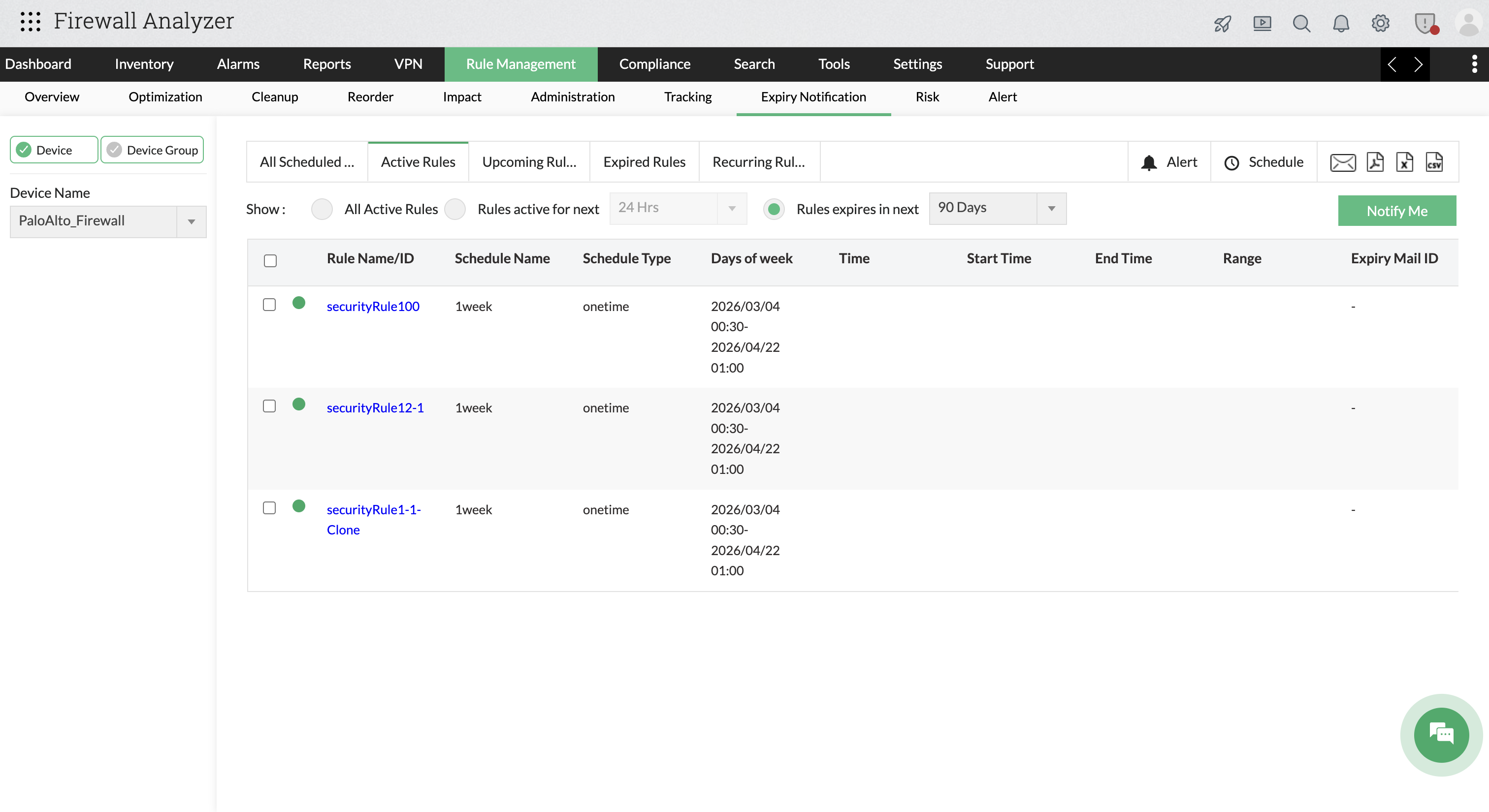Click securityRule1-1-Clone green status dot
Viewport: 1489px width, 812px height.
[299, 506]
